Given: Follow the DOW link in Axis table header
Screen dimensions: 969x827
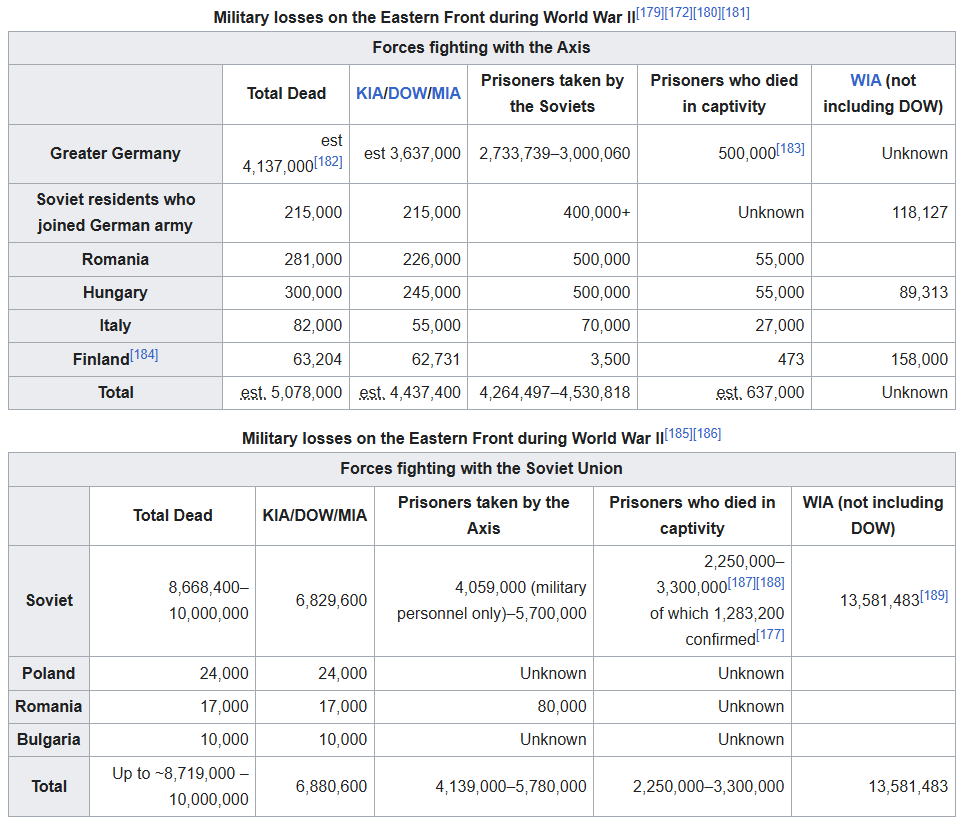Looking at the screenshot, I should (x=407, y=93).
